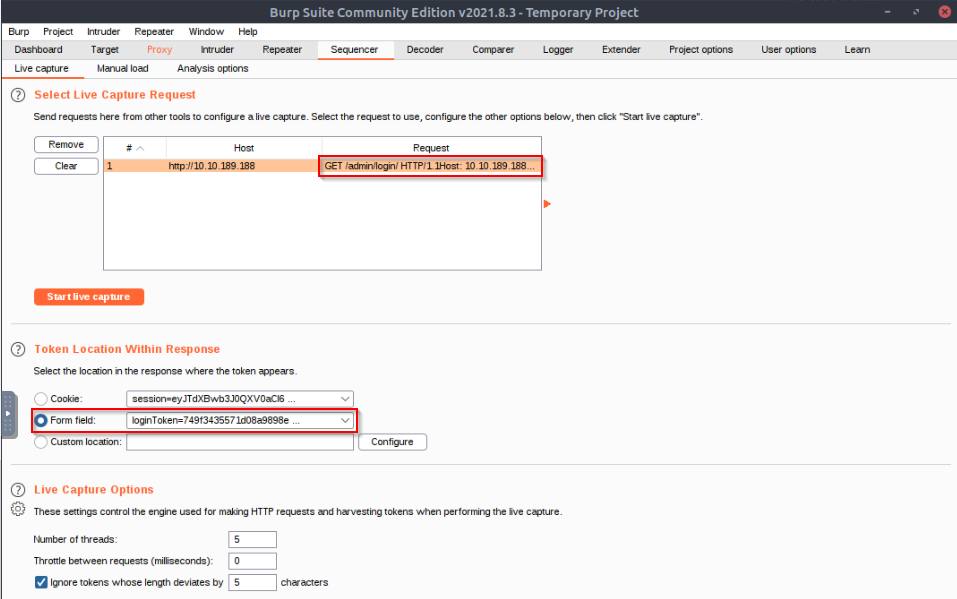The width and height of the screenshot is (957, 599).
Task: Open the Learn tab
Action: click(x=857, y=49)
